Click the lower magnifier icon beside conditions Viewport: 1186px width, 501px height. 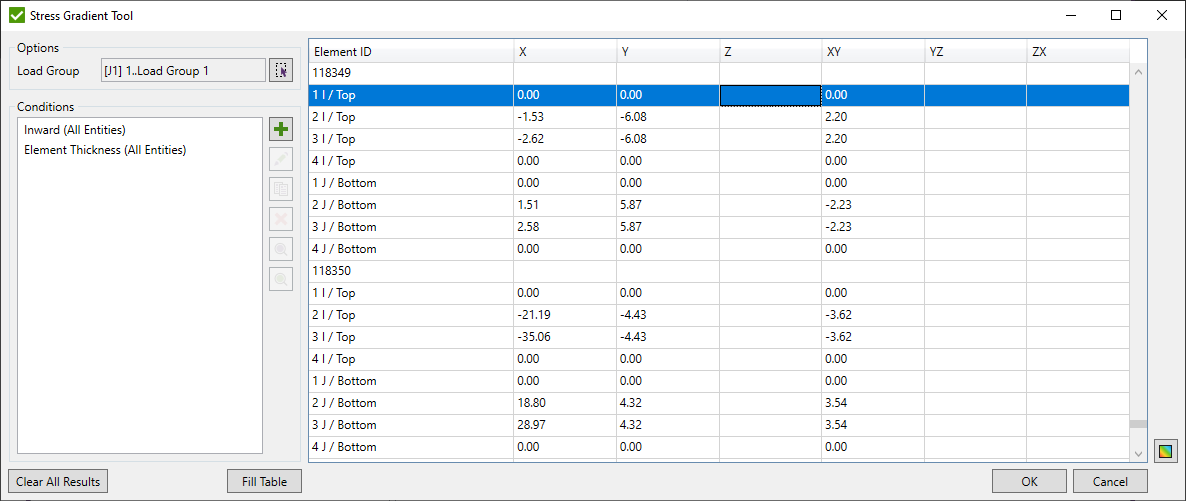point(281,279)
